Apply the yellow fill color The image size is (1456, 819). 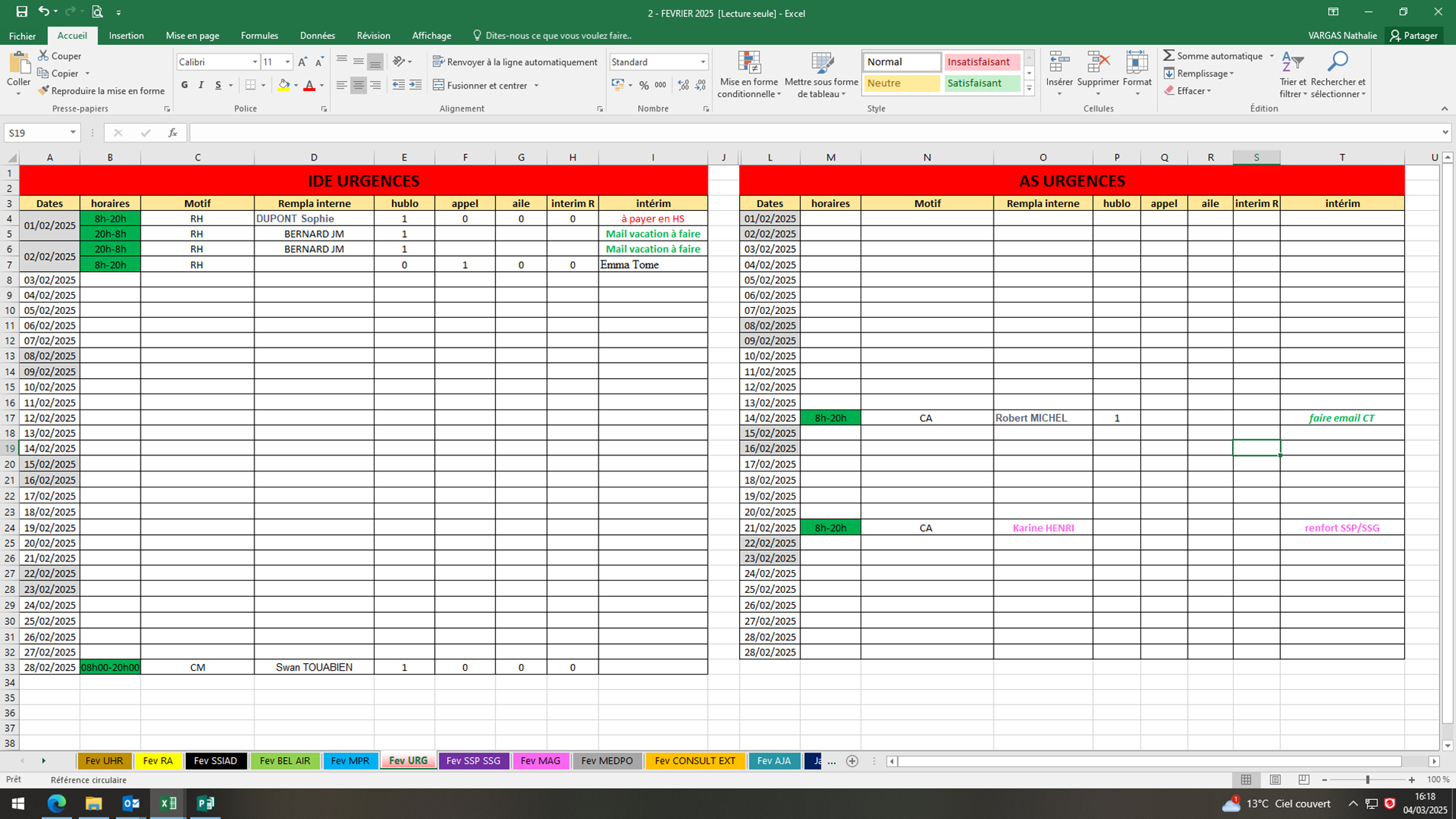click(284, 86)
